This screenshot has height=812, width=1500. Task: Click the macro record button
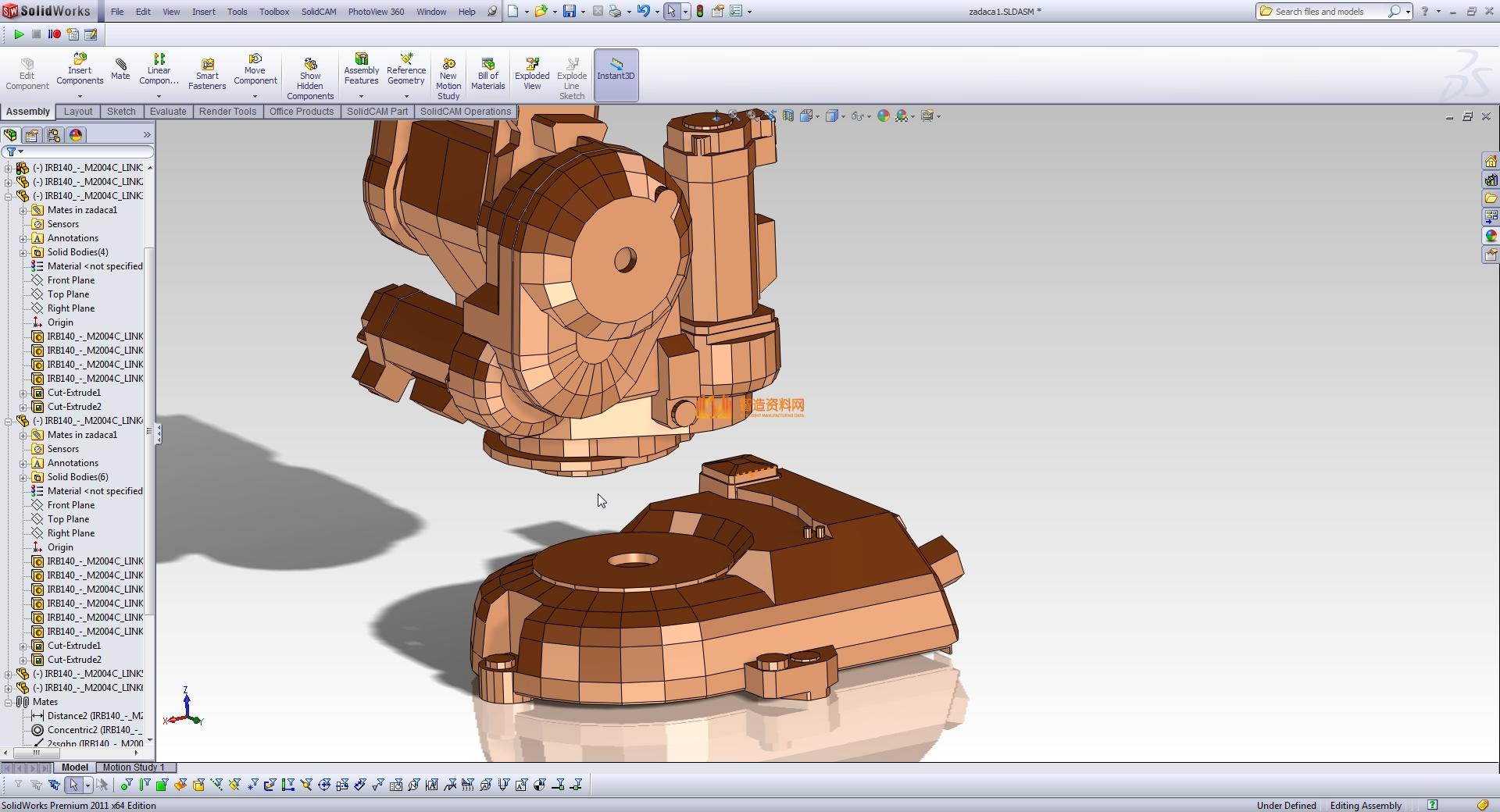54,34
